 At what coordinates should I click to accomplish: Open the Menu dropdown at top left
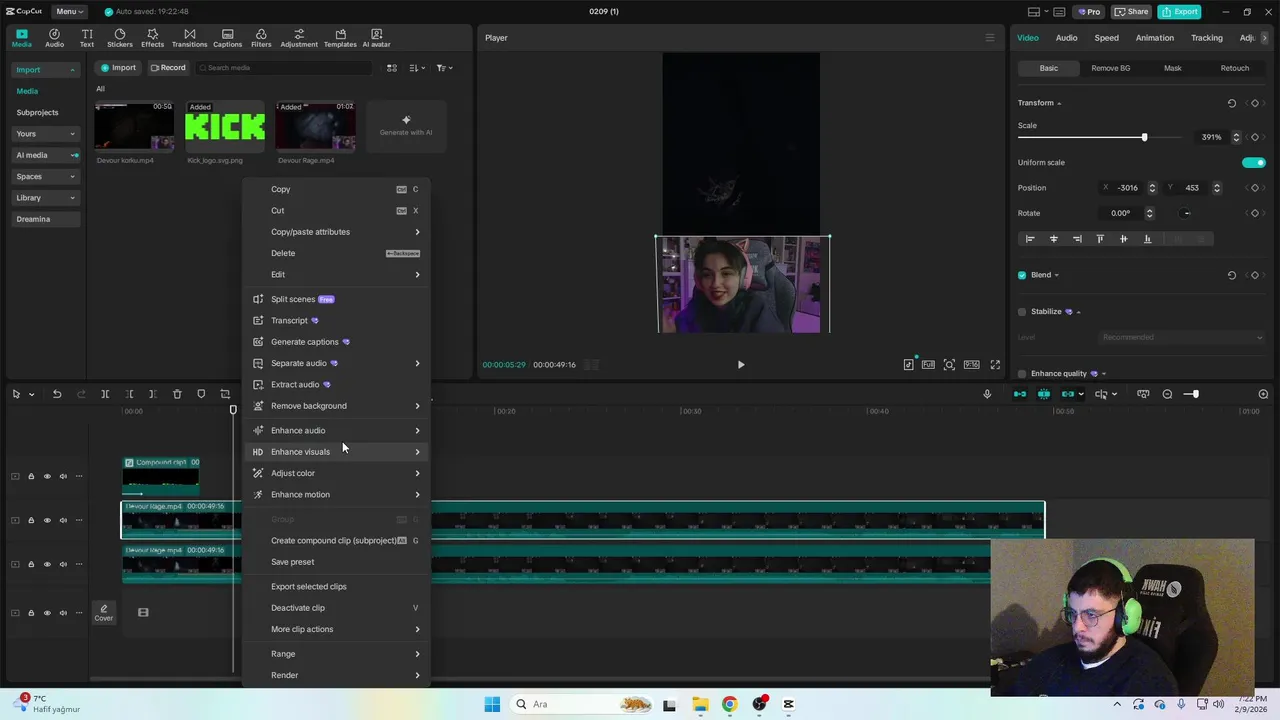point(69,12)
